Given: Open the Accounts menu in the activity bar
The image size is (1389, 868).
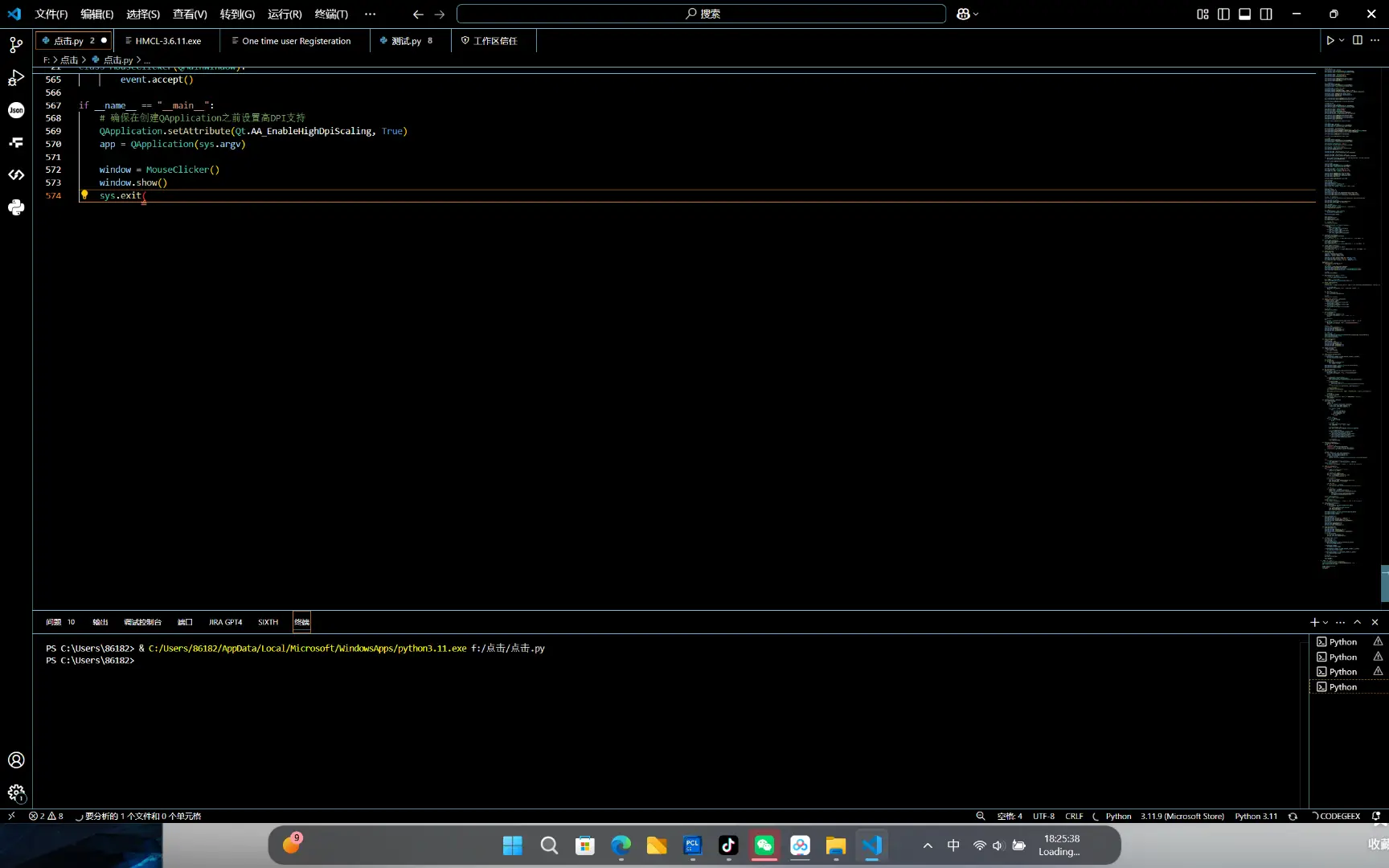Looking at the screenshot, I should 16,760.
